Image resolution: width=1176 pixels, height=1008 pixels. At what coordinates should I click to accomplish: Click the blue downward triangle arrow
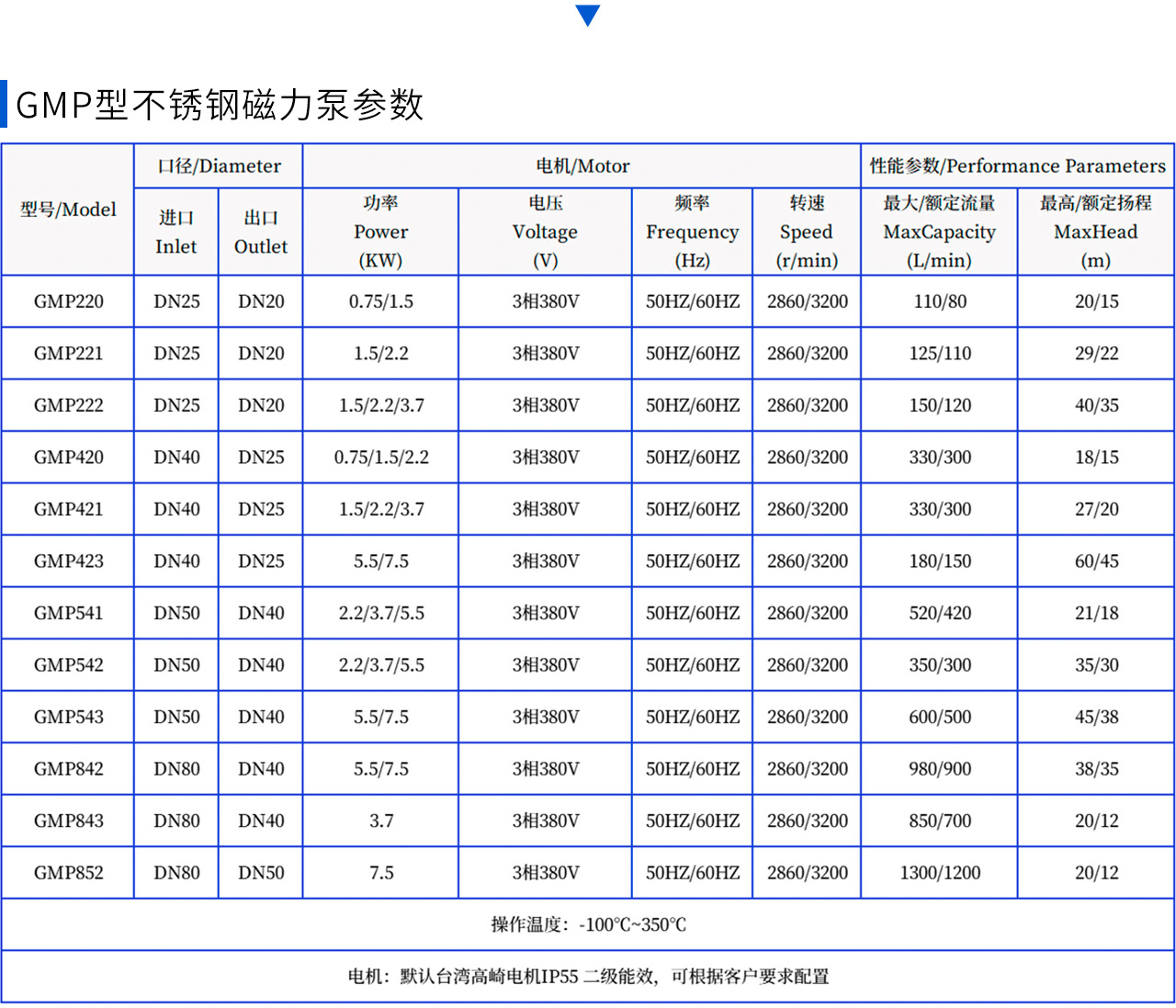coord(587,15)
